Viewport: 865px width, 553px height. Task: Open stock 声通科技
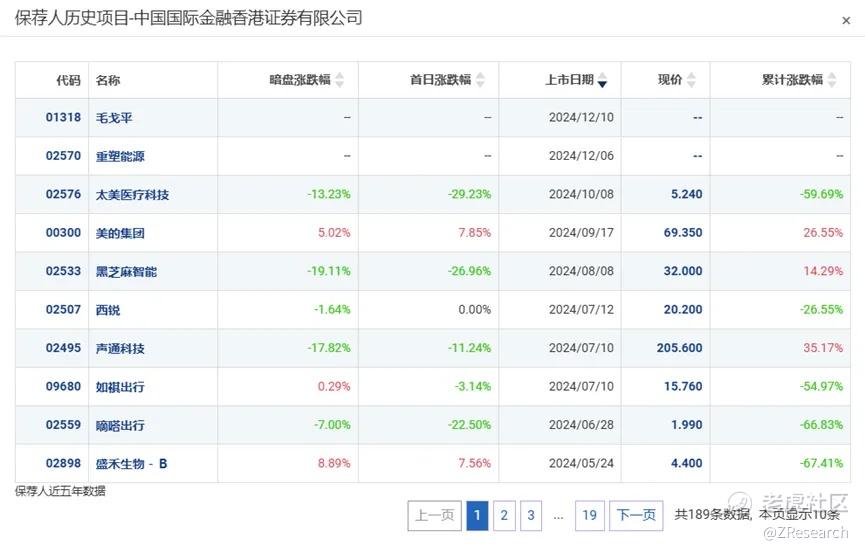120,348
